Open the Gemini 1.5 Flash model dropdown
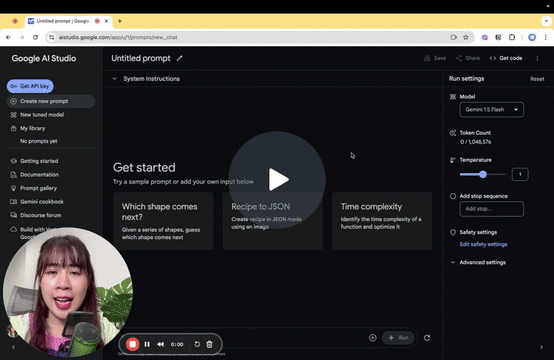 point(491,110)
